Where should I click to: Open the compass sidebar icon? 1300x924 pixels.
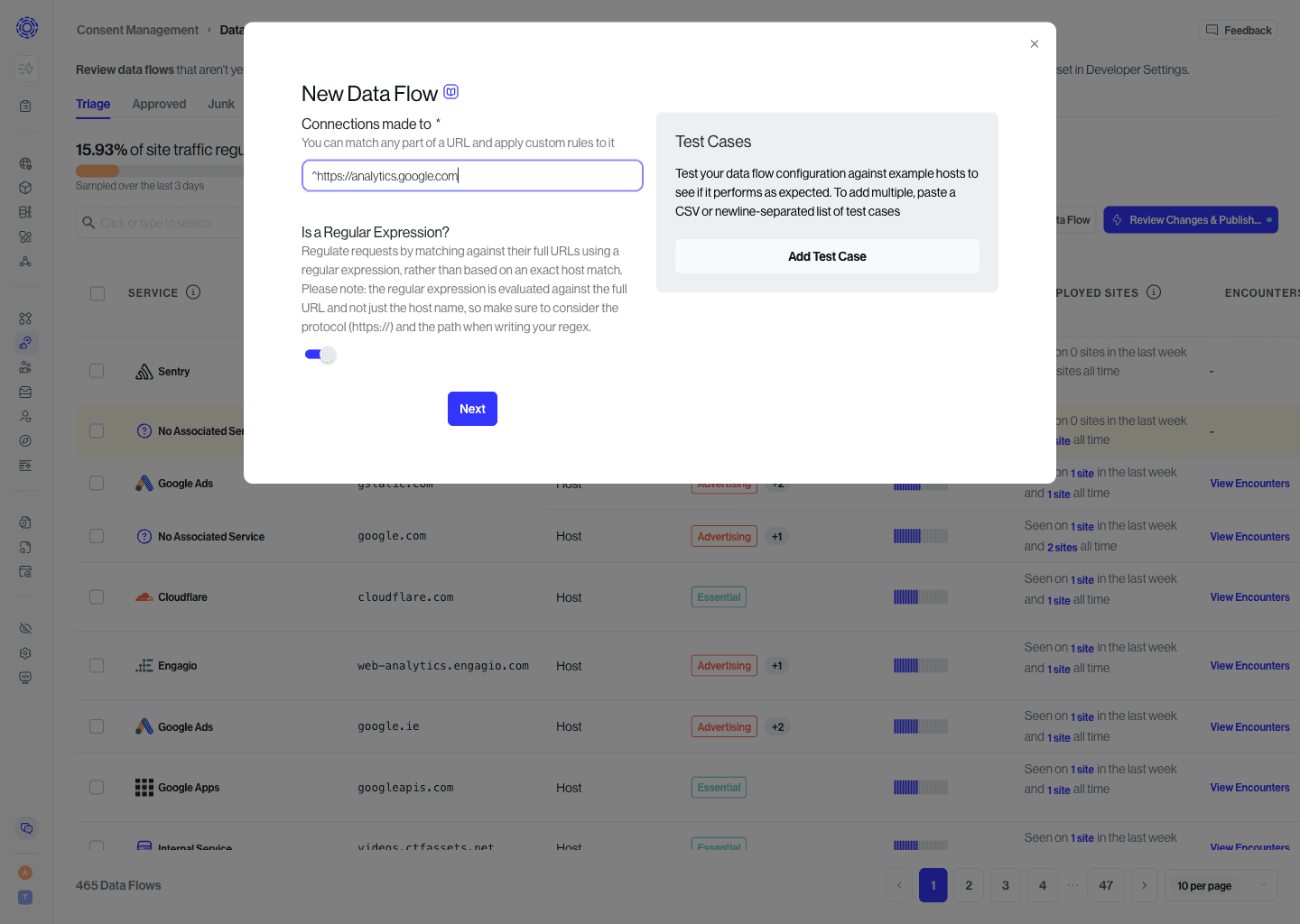(25, 440)
